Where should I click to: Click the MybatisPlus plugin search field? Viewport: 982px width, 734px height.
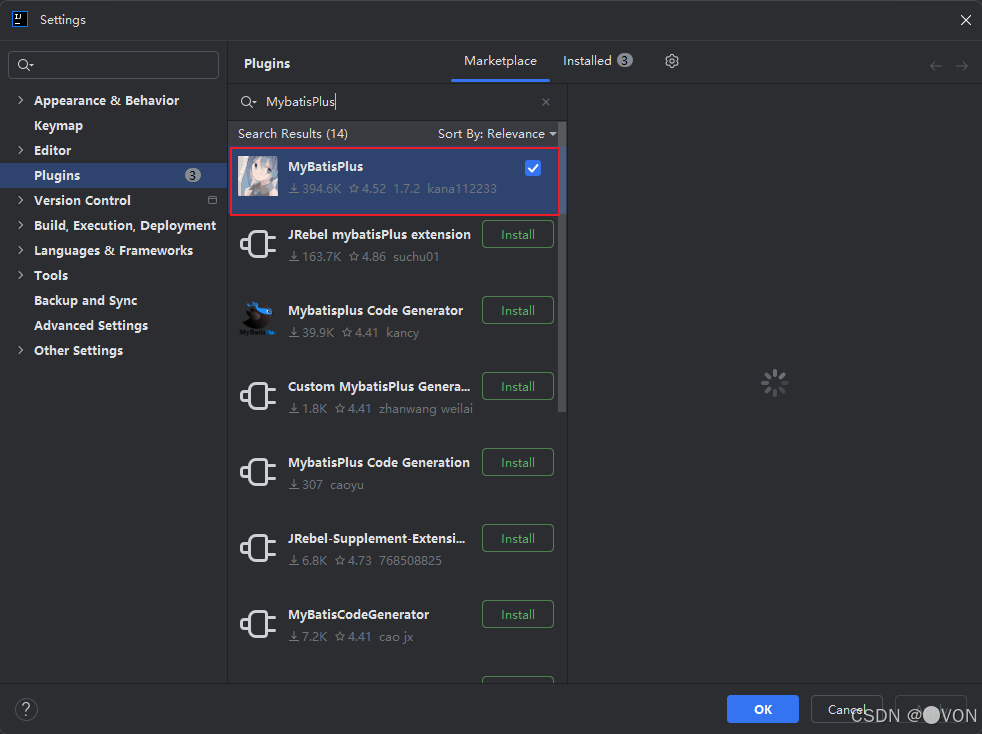pyautogui.click(x=396, y=102)
